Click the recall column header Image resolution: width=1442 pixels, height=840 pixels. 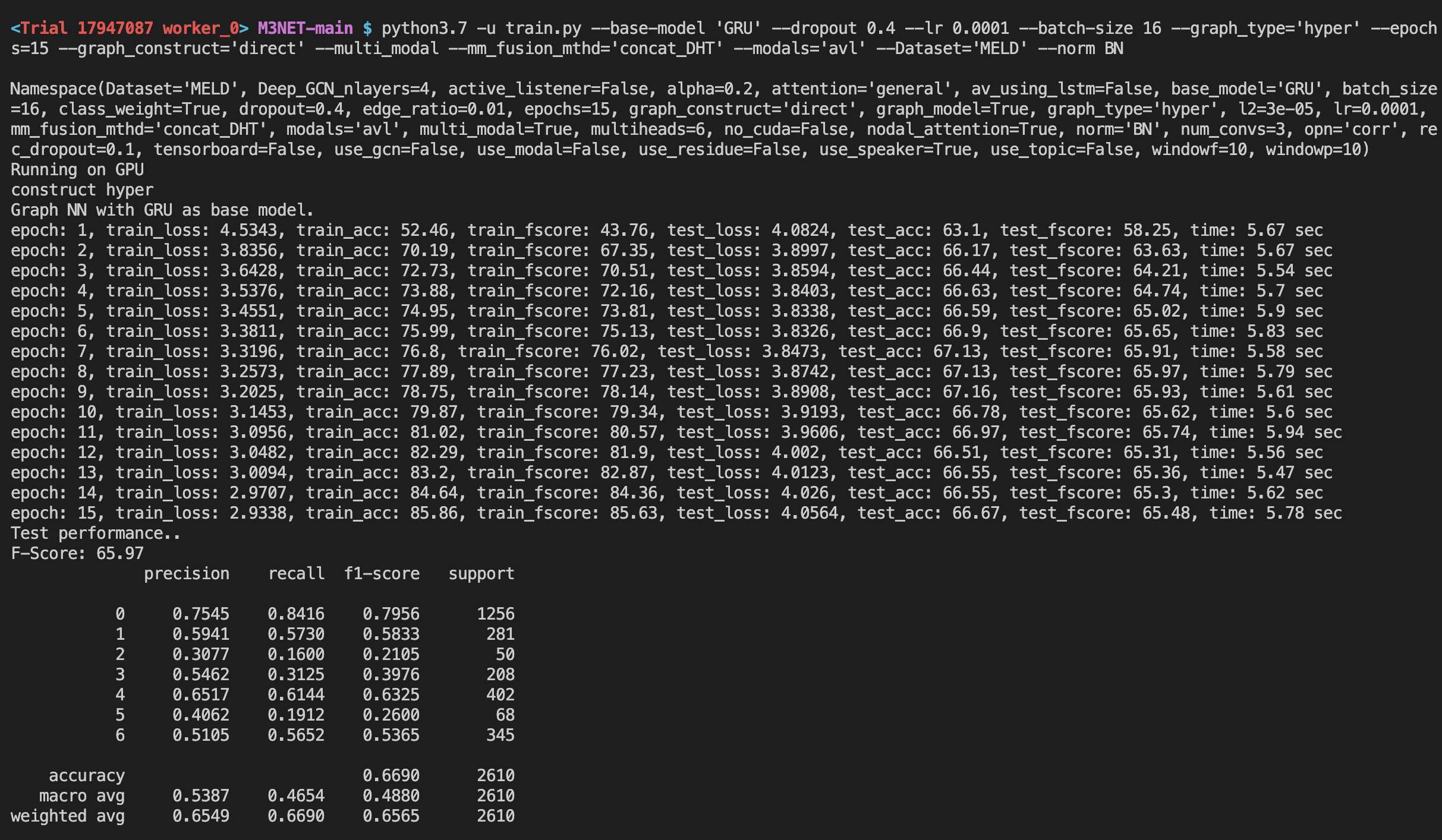pyautogui.click(x=297, y=573)
